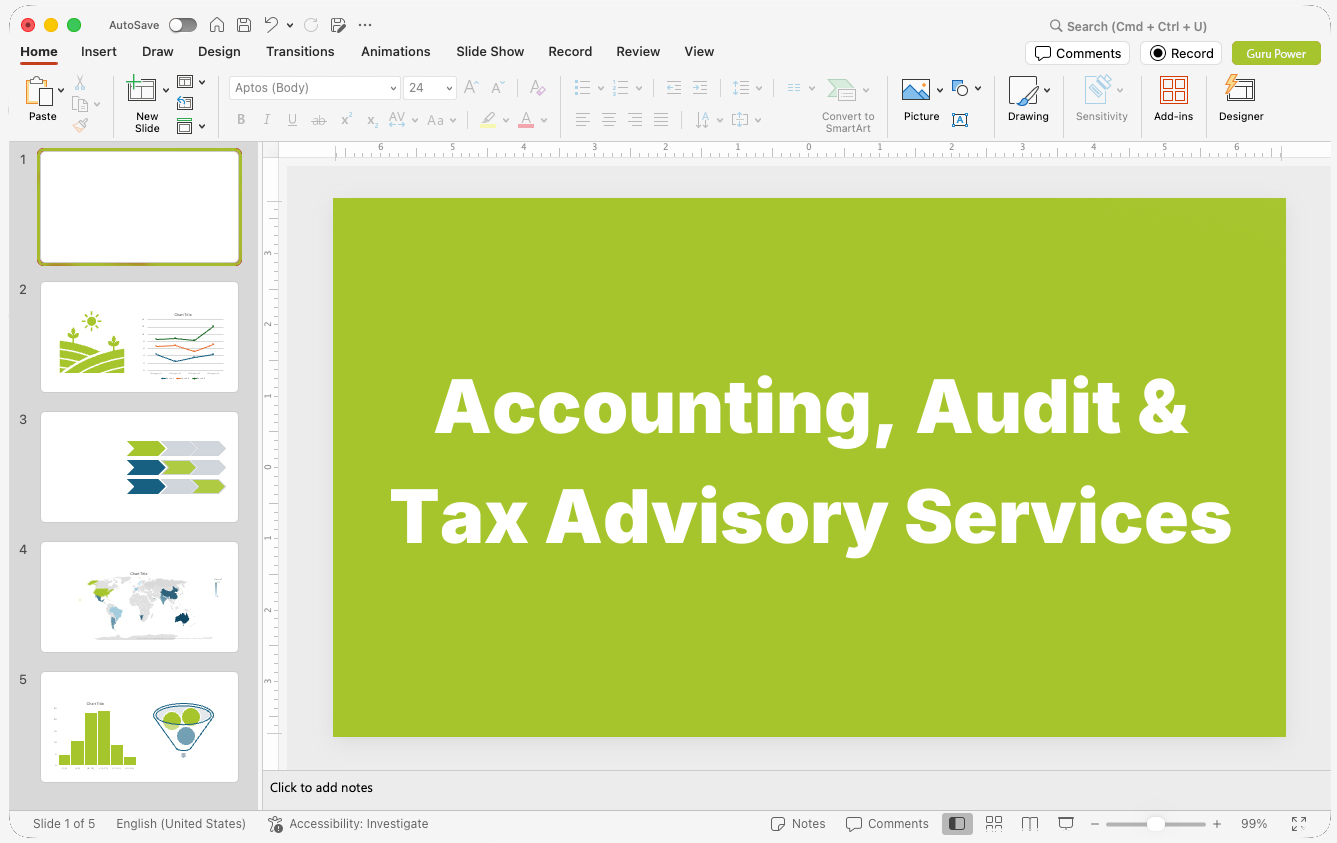Open numbered list dropdown arrow
Viewport: 1337px width, 843px height.
tap(638, 88)
